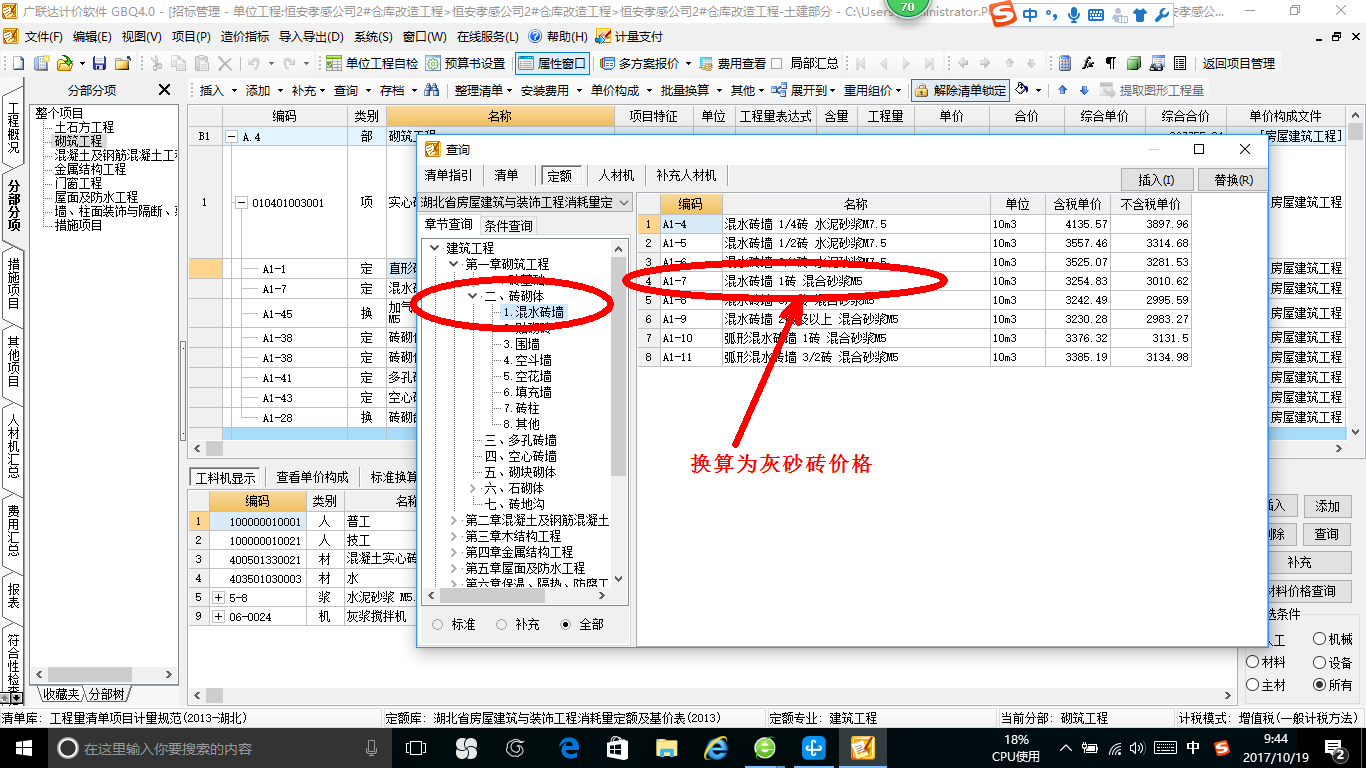This screenshot has height=768, width=1366.
Task: Open Task View on the taskbar
Action: (416, 747)
